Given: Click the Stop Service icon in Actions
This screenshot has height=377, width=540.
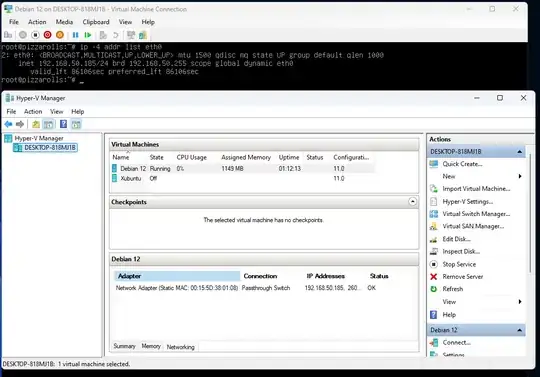Looking at the screenshot, I should click(434, 264).
